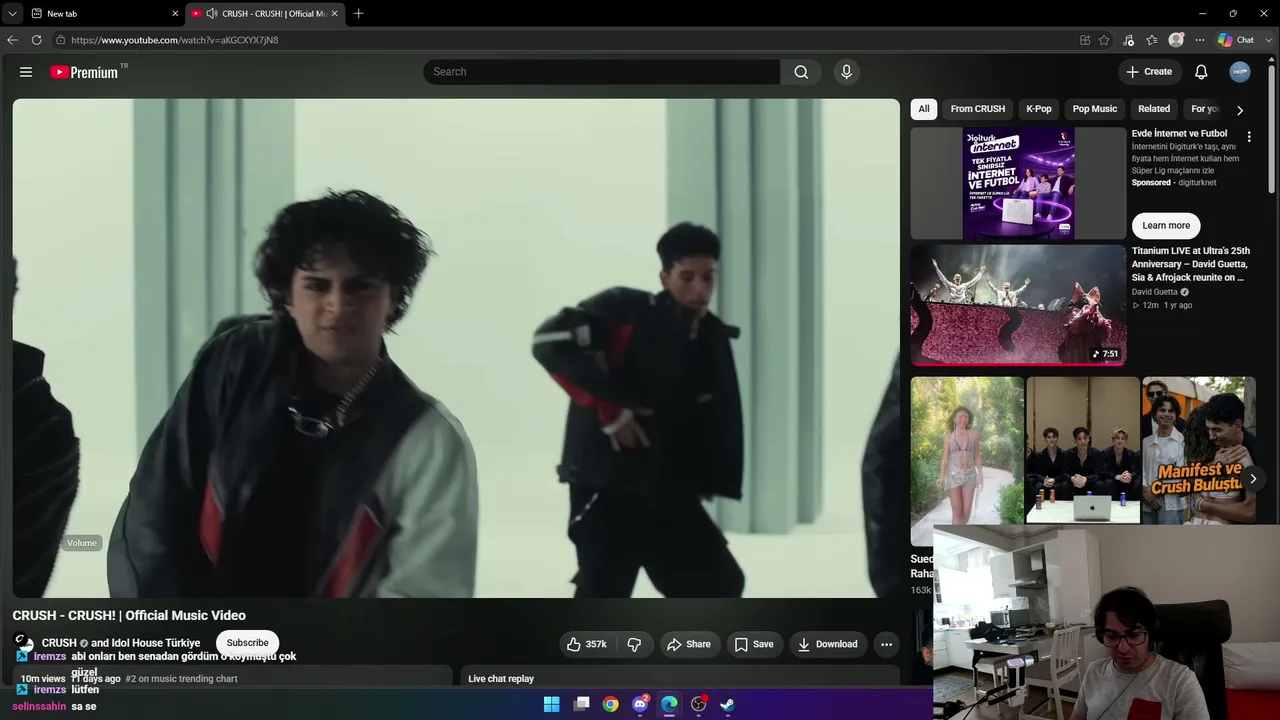The width and height of the screenshot is (1280, 720).
Task: Open the browser favorites list
Action: (1152, 40)
